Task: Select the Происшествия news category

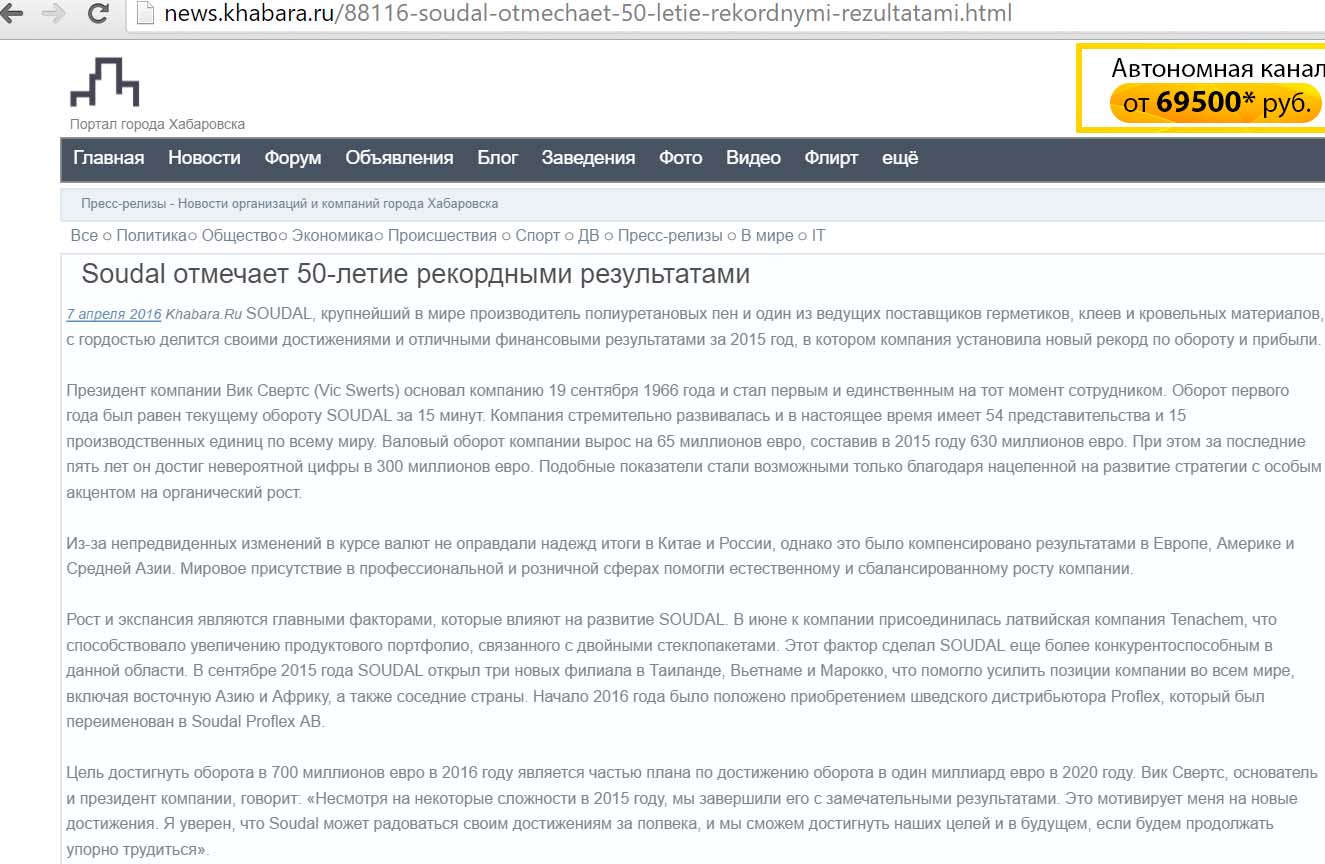Action: pyautogui.click(x=442, y=236)
